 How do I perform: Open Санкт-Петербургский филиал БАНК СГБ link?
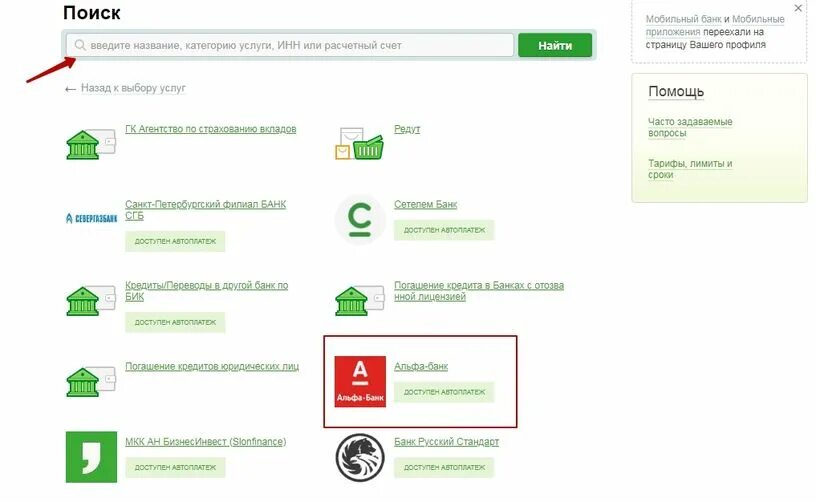(206, 210)
